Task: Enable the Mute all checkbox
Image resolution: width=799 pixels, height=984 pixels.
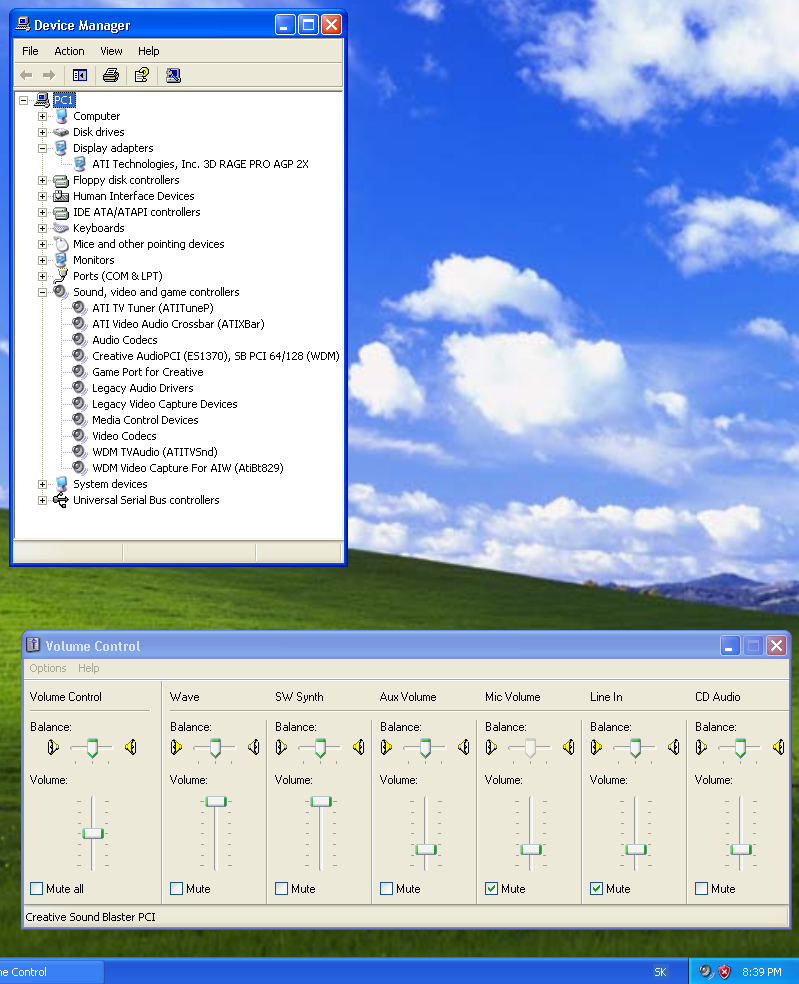Action: [x=37, y=888]
